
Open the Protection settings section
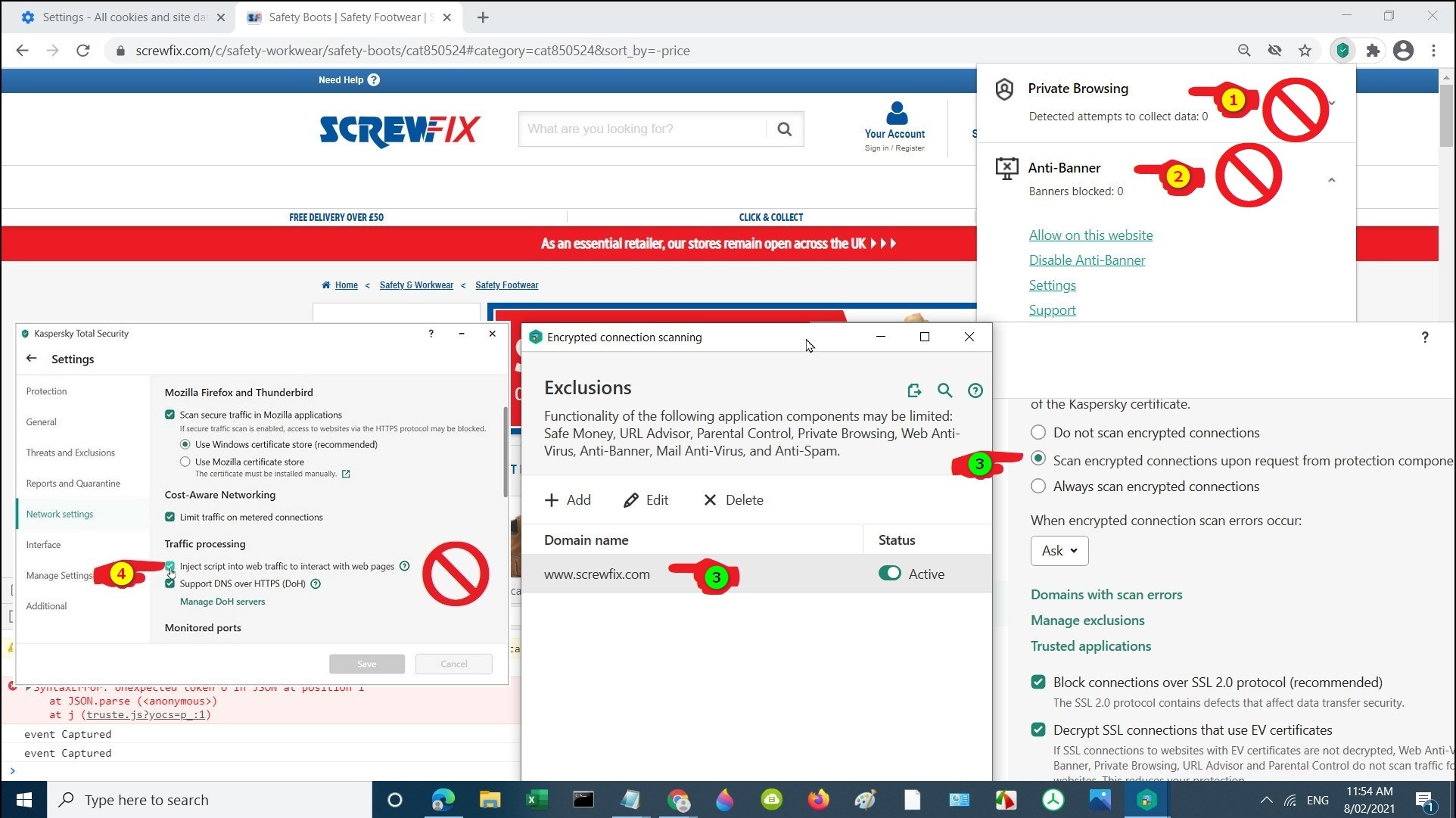point(46,391)
